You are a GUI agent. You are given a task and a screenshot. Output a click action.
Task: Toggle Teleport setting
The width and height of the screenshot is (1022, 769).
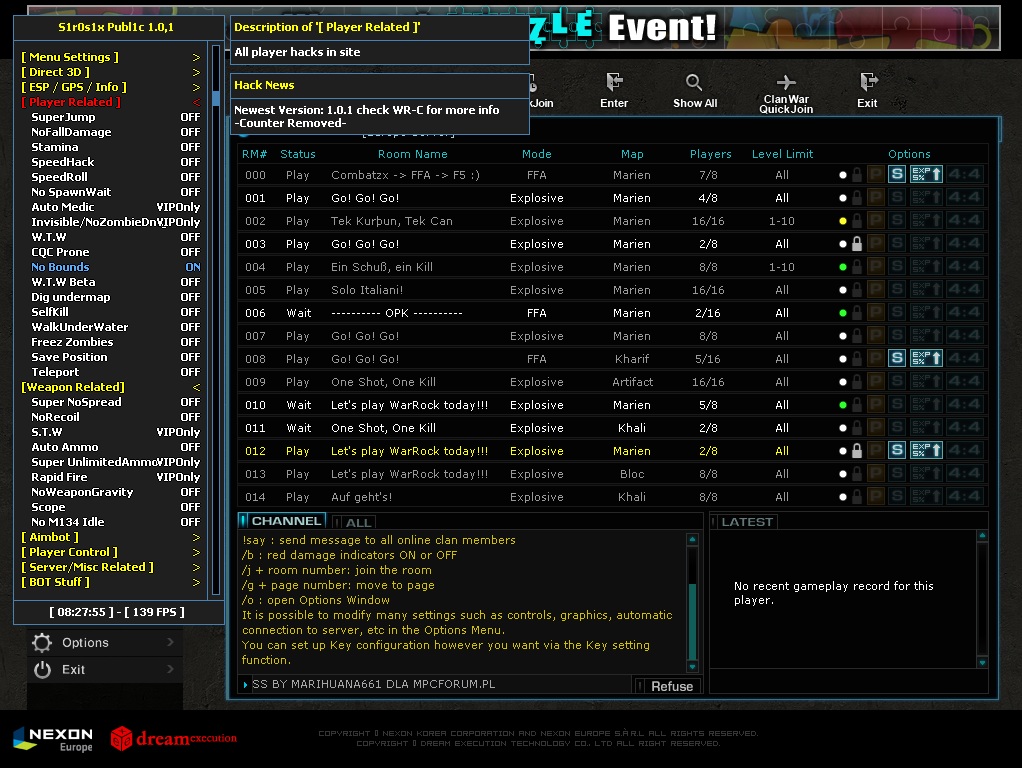click(x=115, y=372)
